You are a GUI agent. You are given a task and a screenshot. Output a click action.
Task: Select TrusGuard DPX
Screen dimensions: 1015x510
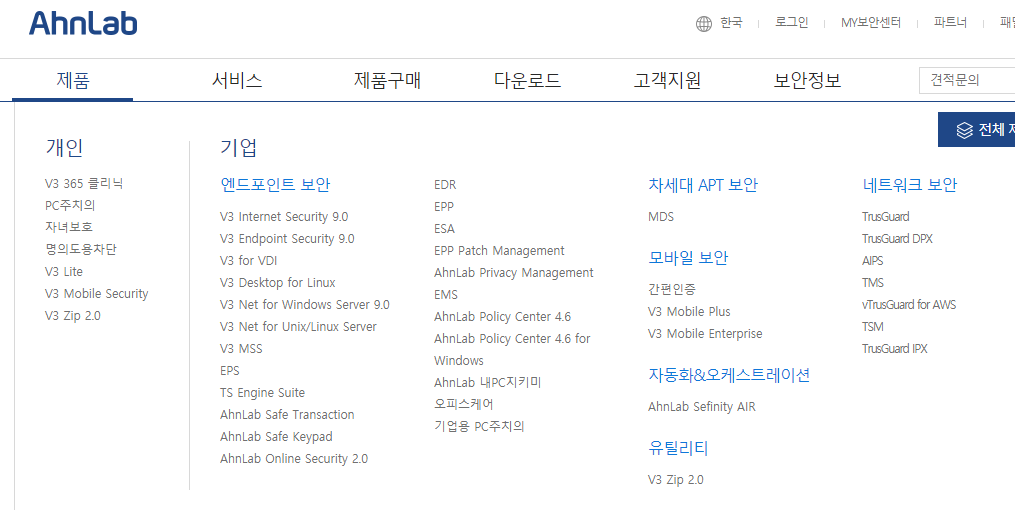[897, 239]
